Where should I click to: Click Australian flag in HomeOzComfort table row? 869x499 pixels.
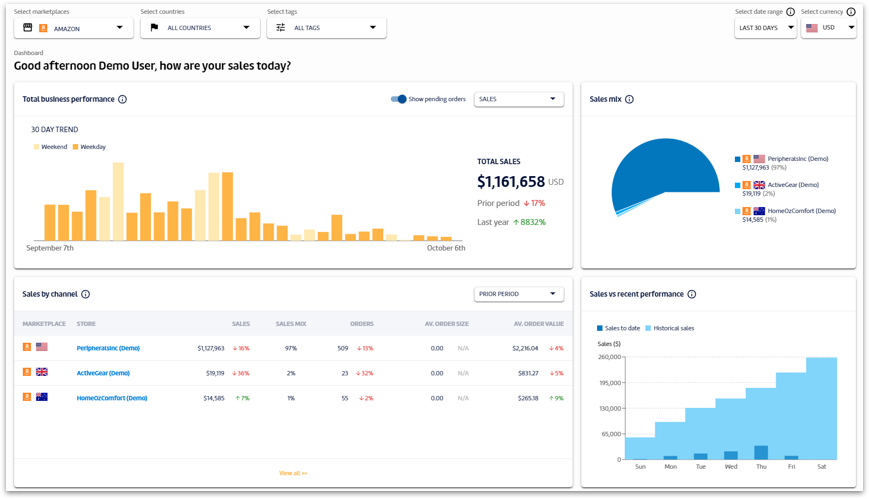(x=42, y=397)
